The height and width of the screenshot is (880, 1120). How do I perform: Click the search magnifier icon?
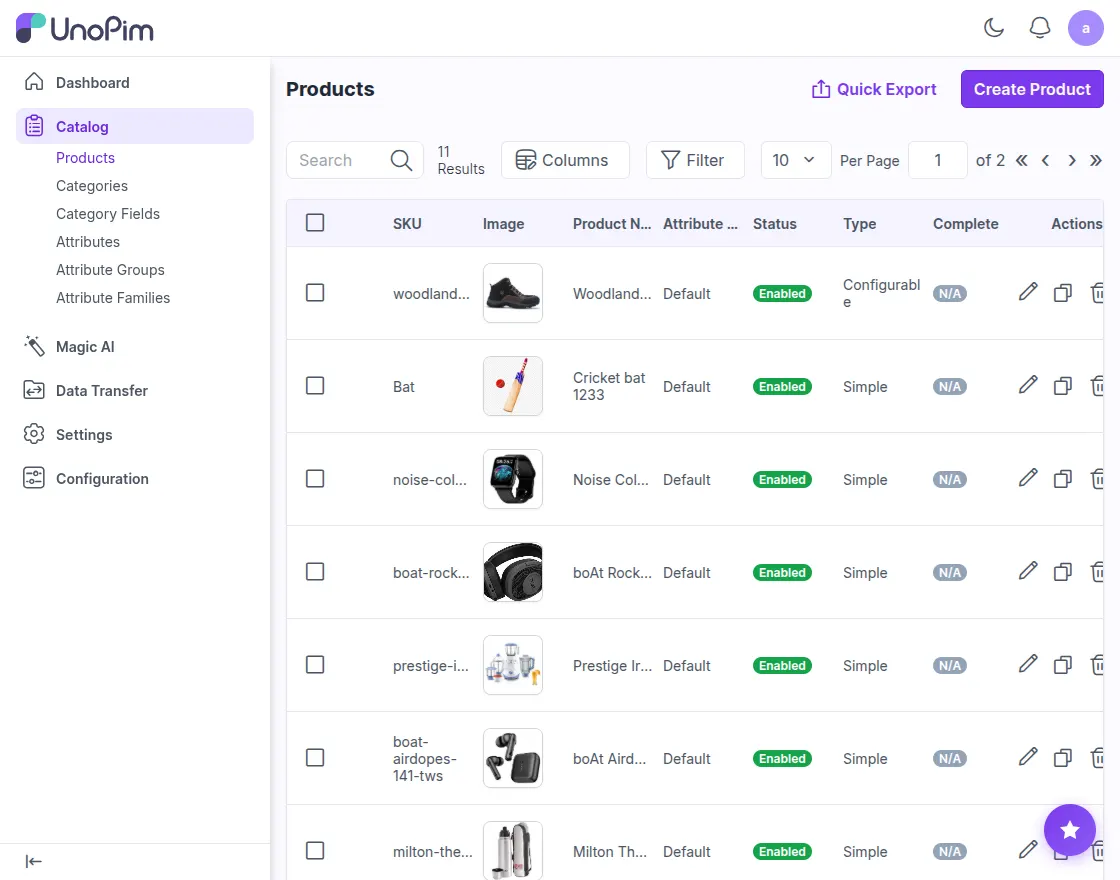click(x=401, y=160)
